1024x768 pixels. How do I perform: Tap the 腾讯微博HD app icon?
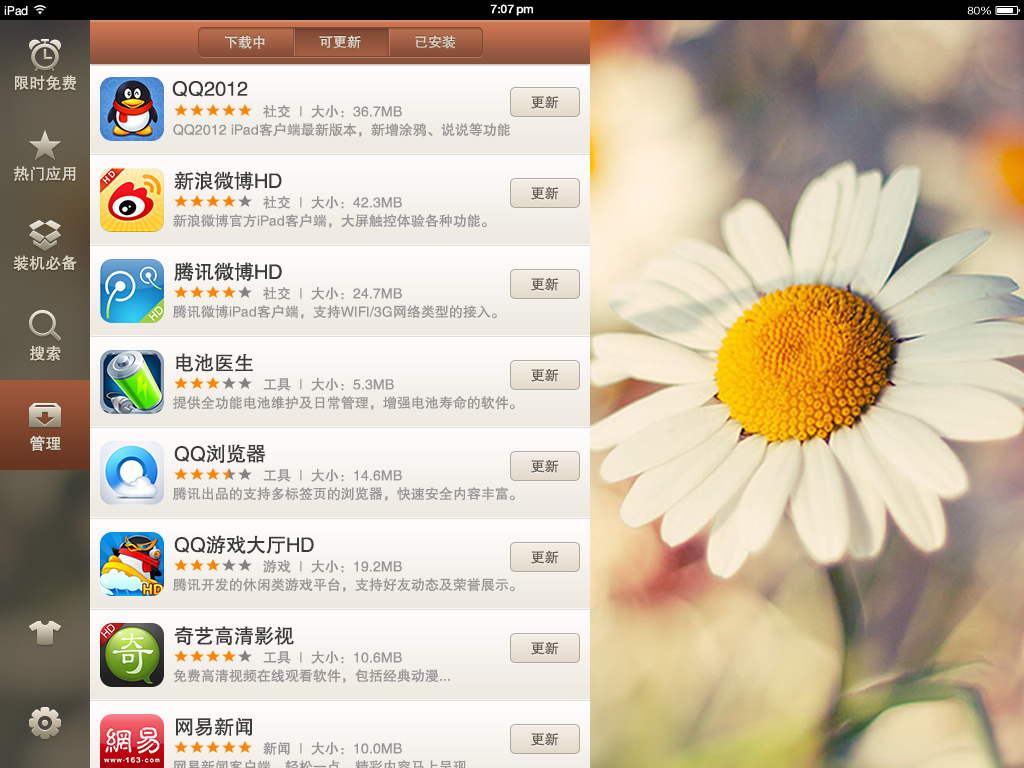point(132,291)
